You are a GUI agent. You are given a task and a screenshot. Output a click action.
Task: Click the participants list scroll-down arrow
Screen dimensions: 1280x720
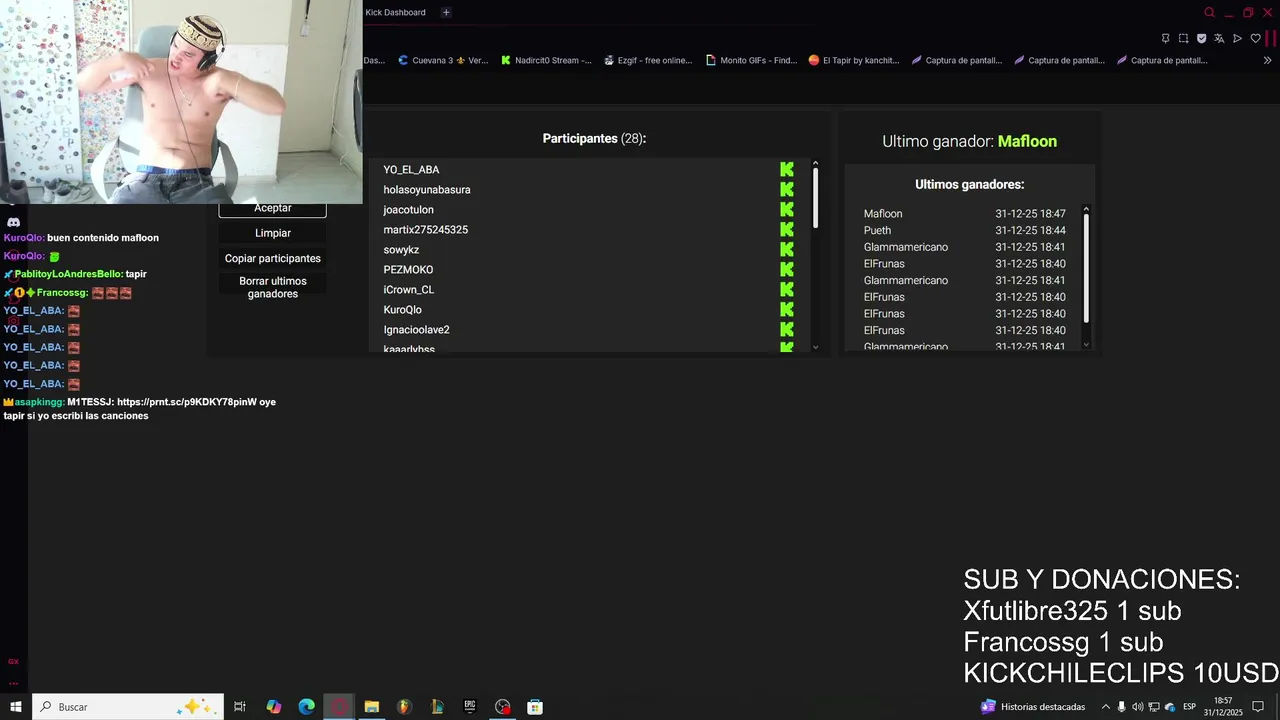[816, 347]
